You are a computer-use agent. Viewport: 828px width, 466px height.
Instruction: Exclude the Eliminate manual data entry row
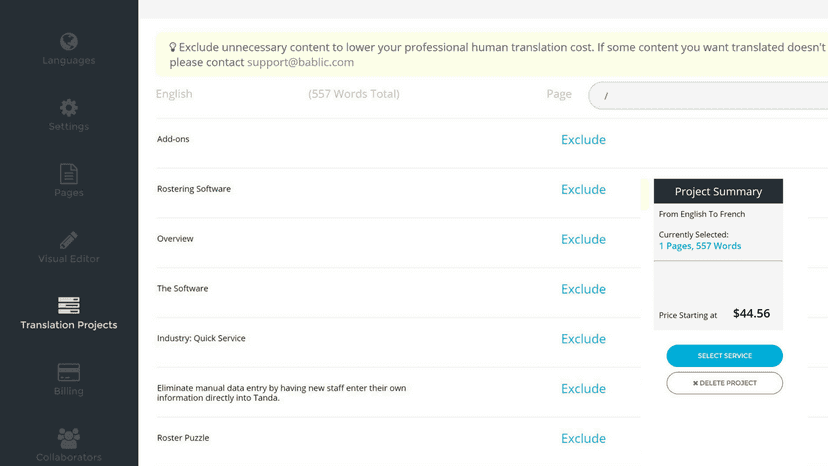[x=583, y=388]
